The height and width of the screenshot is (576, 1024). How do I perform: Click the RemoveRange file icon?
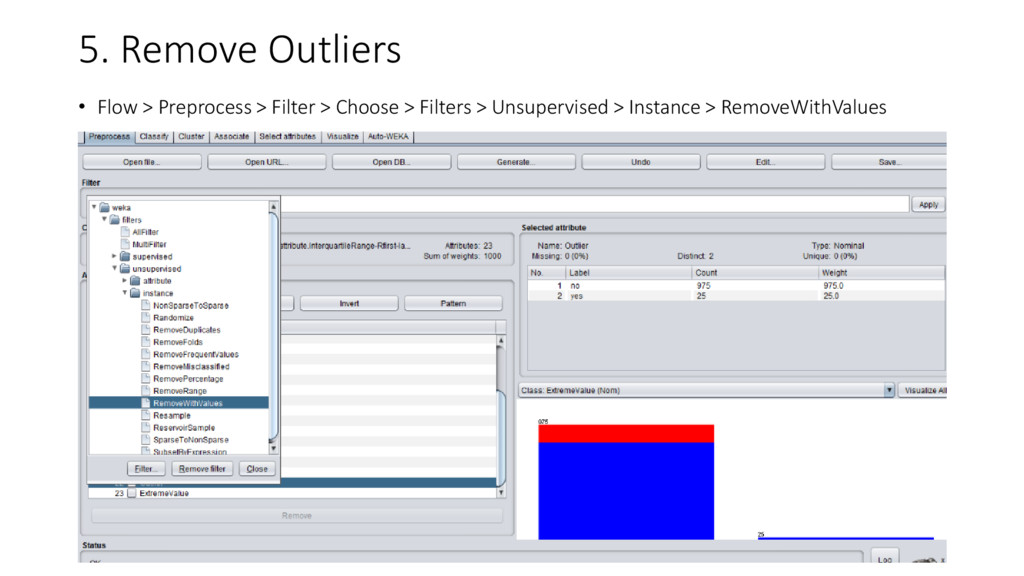[x=146, y=391]
